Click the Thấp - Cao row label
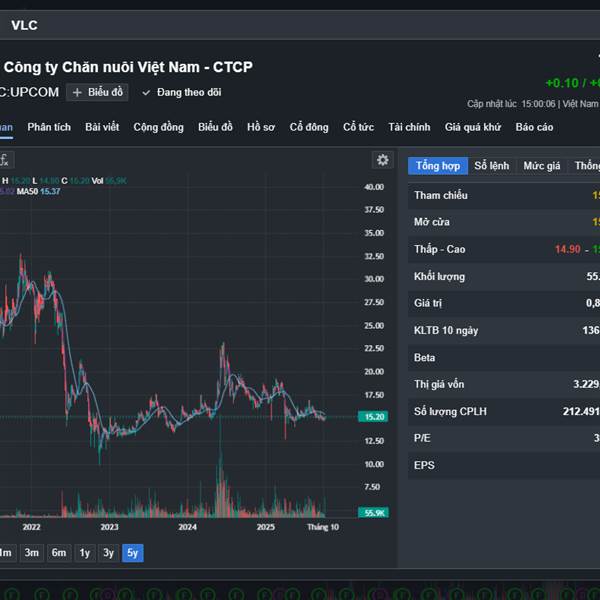Screen dimensions: 600x600 (x=440, y=249)
